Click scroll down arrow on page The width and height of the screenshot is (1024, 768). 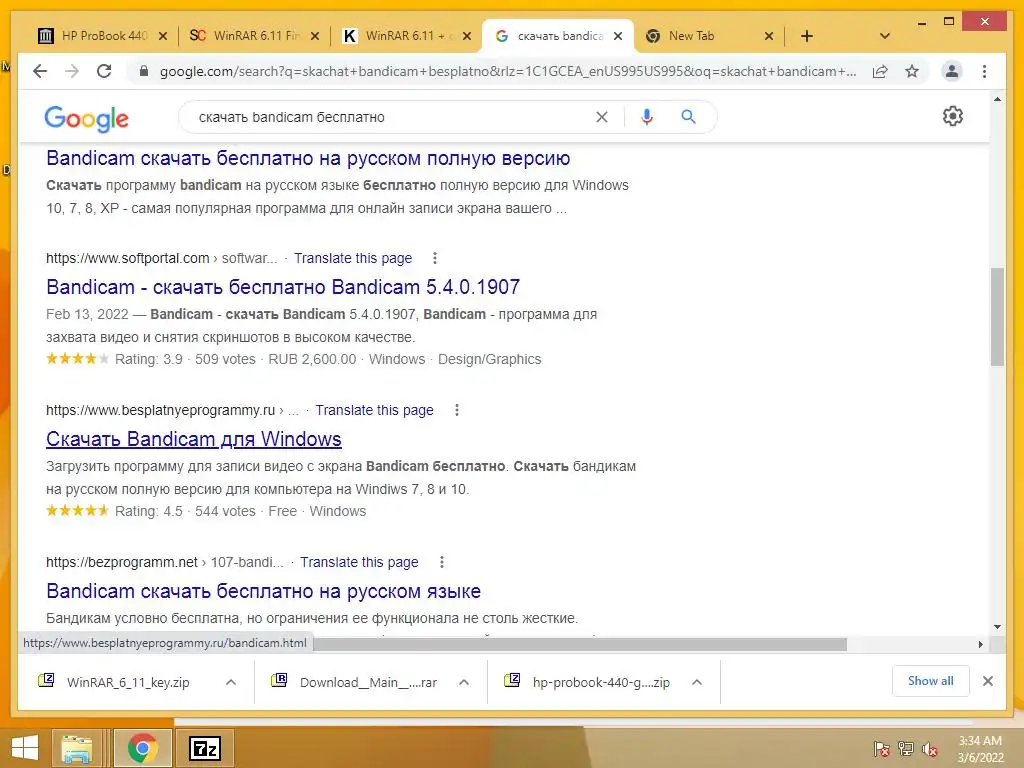pyautogui.click(x=997, y=627)
